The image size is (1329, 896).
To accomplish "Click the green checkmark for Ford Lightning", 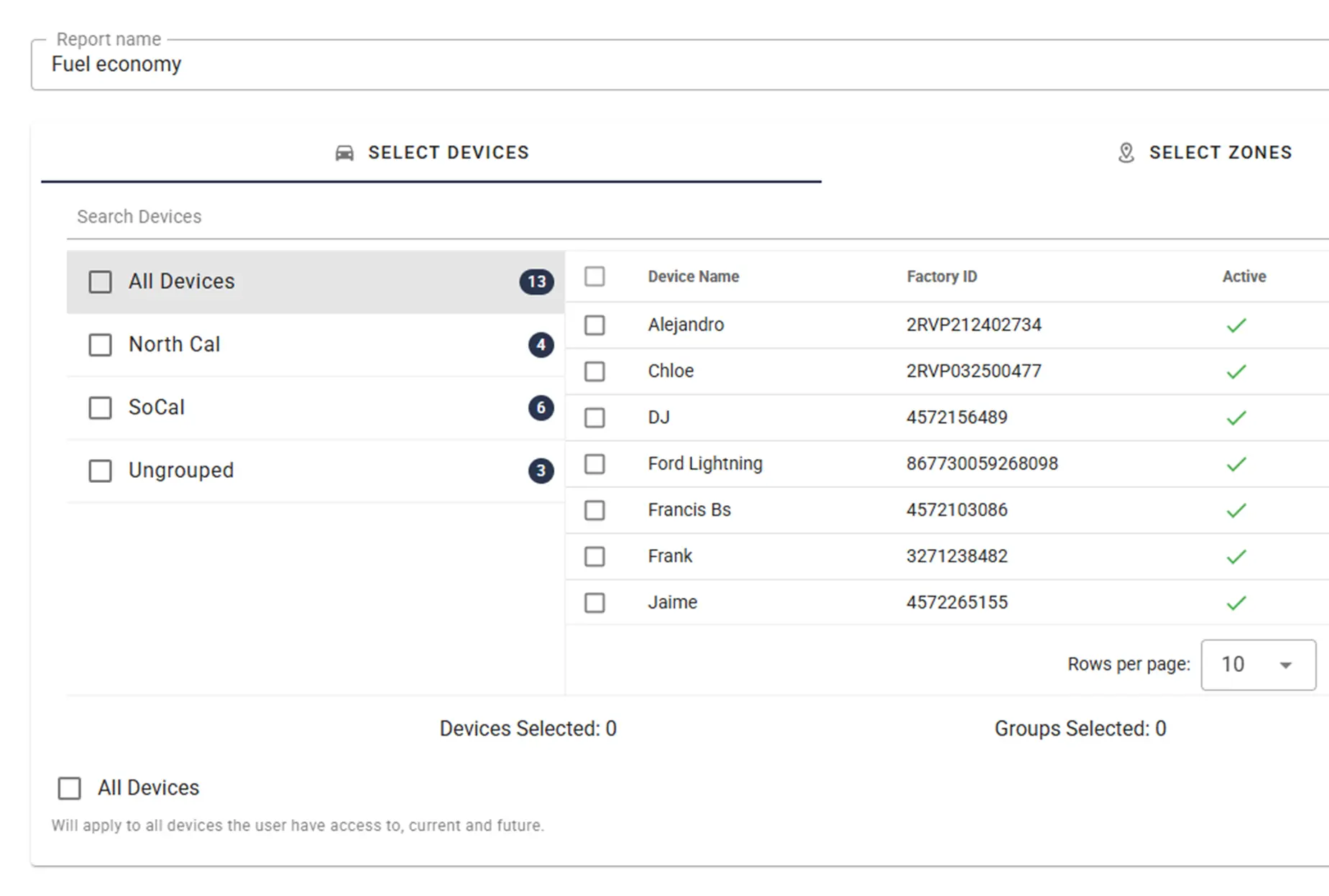I will click(1237, 463).
